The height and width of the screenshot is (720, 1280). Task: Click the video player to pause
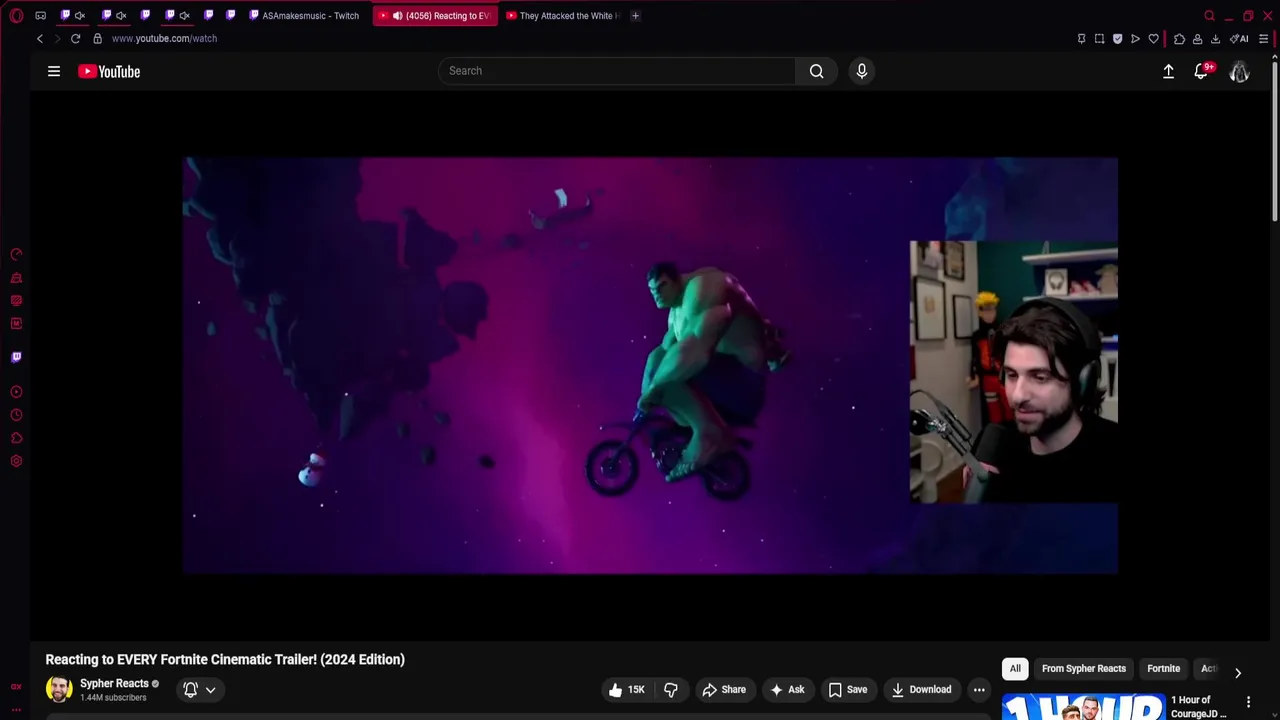click(650, 365)
